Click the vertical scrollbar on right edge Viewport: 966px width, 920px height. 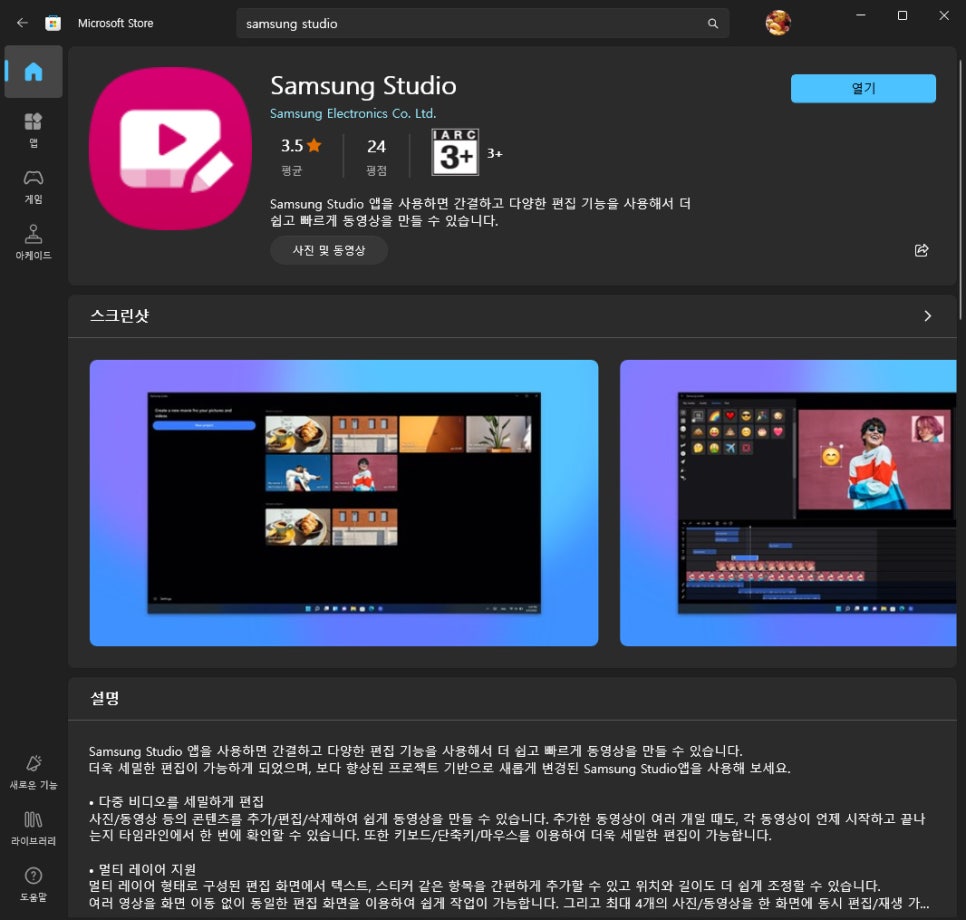[960, 189]
